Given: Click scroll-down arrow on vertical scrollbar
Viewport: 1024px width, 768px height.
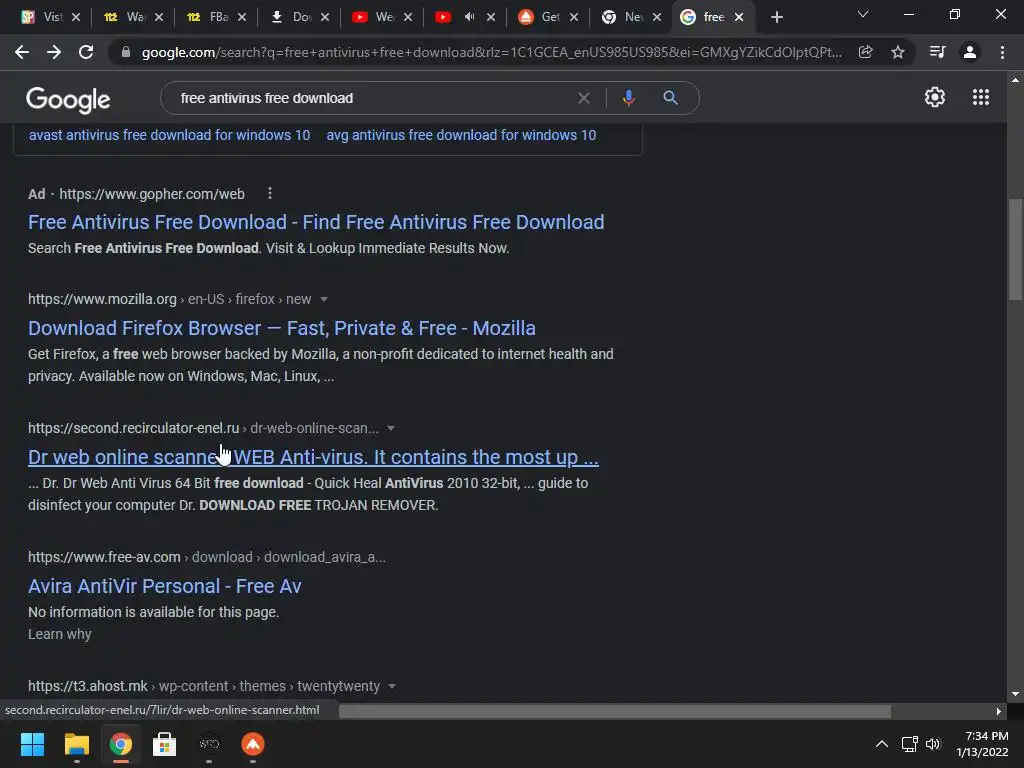Looking at the screenshot, I should 1015,694.
